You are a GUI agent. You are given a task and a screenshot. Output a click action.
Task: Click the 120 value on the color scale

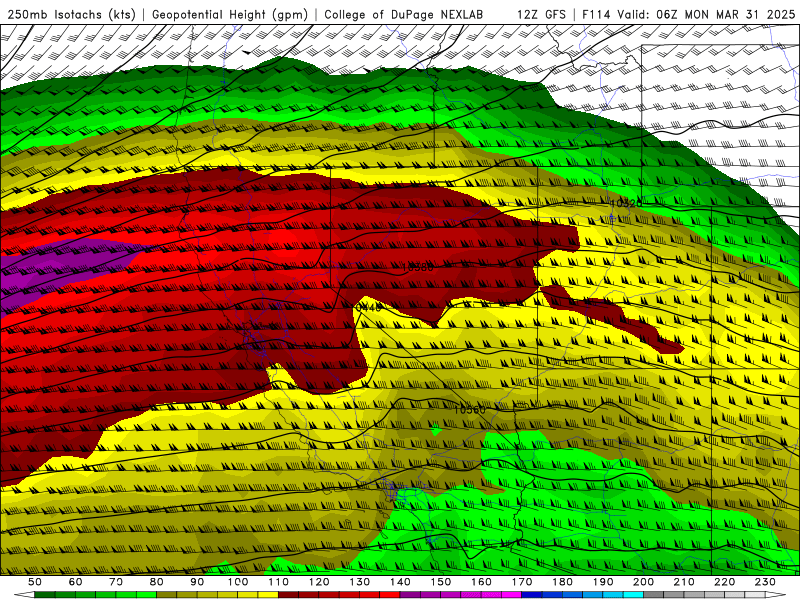319,582
